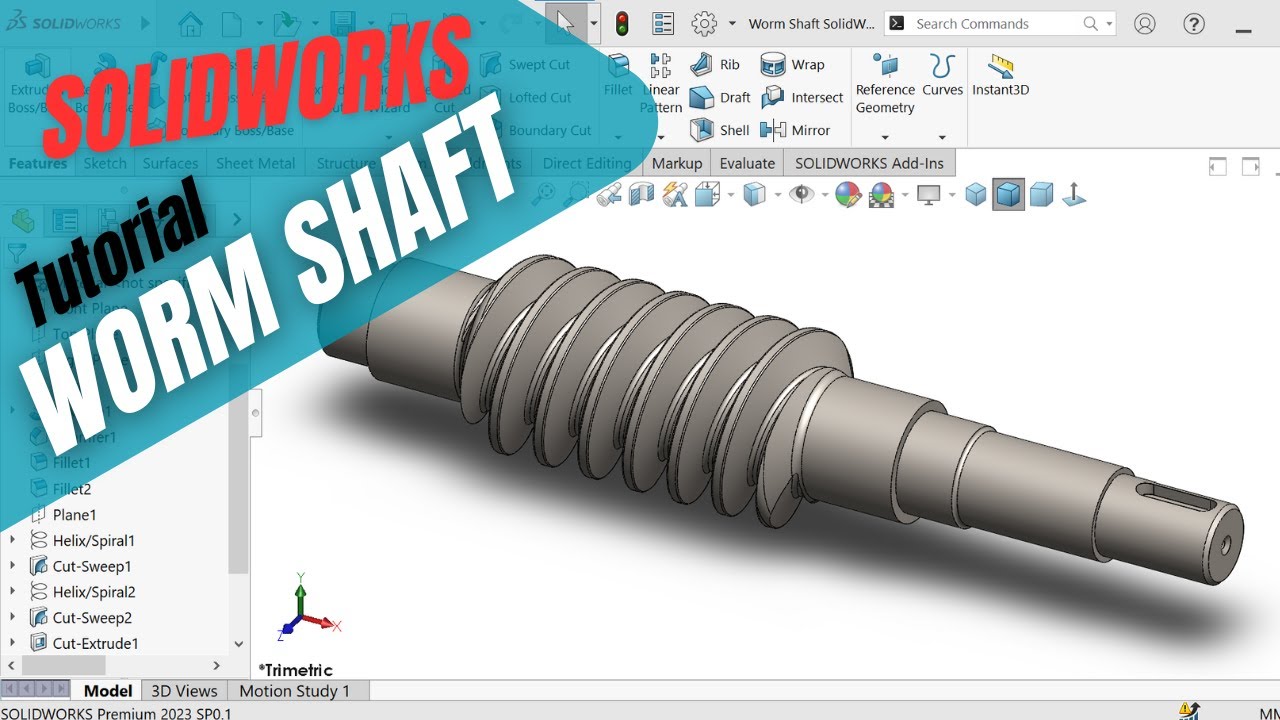Switch to the SOLIDWORKS Add-Ins tab

tap(869, 163)
